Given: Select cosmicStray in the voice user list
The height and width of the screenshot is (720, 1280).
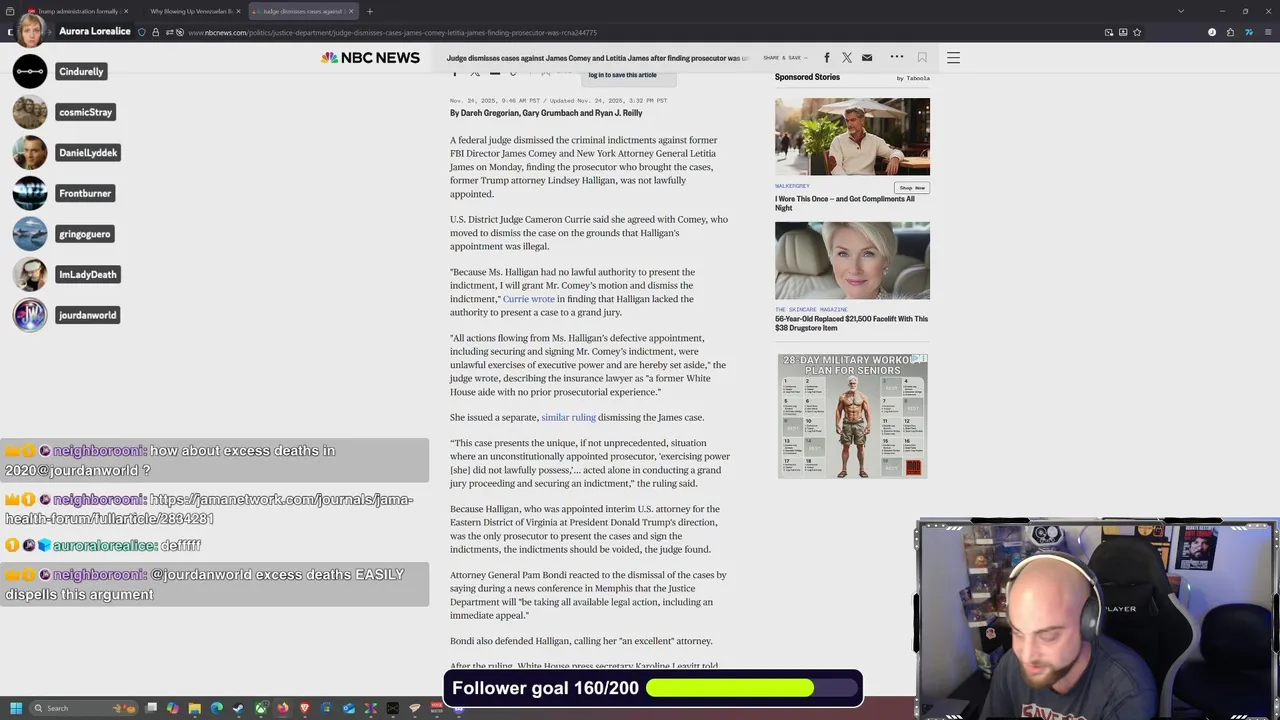Looking at the screenshot, I should 85,112.
